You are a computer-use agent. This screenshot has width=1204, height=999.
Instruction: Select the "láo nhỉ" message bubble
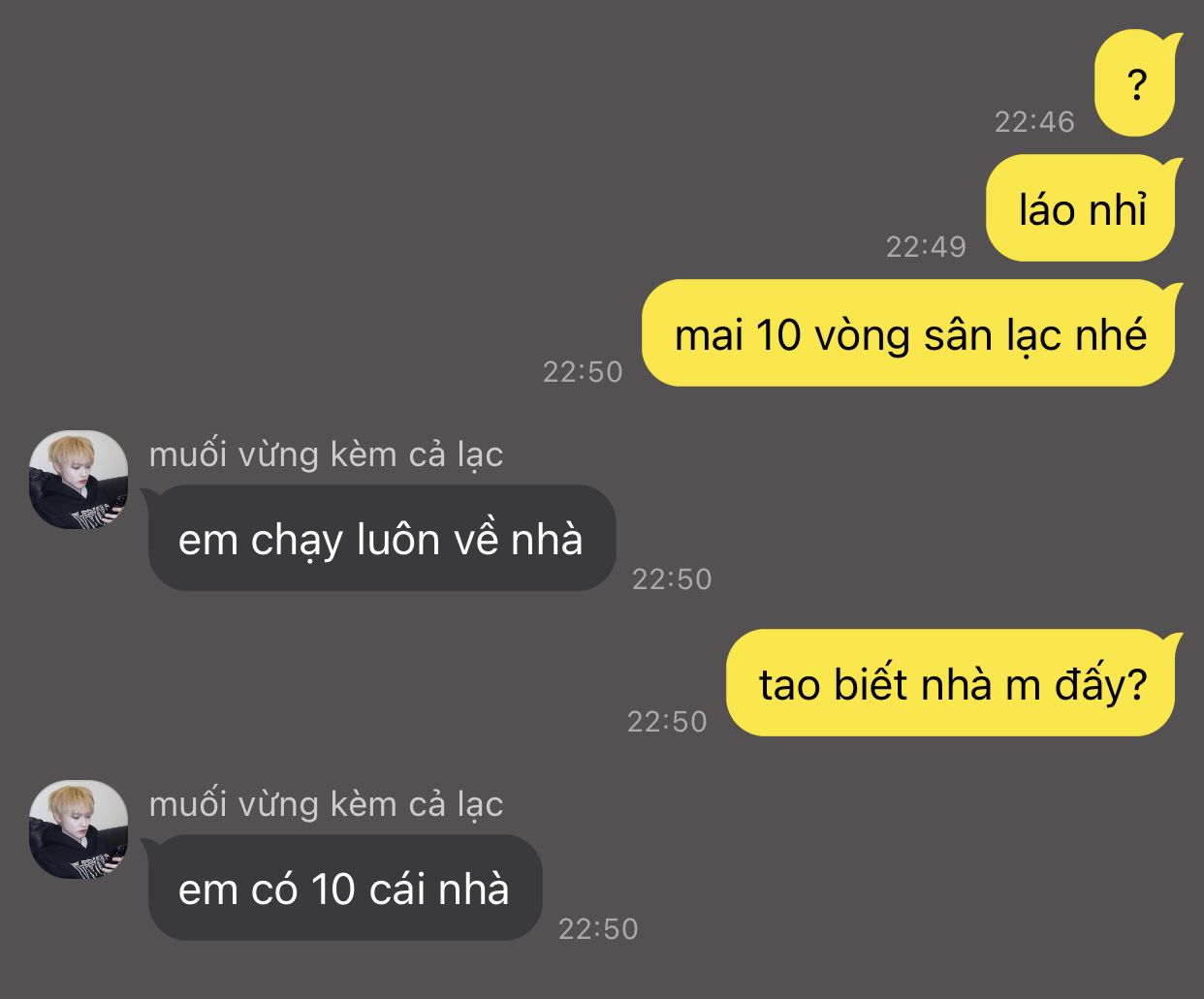pos(1083,209)
